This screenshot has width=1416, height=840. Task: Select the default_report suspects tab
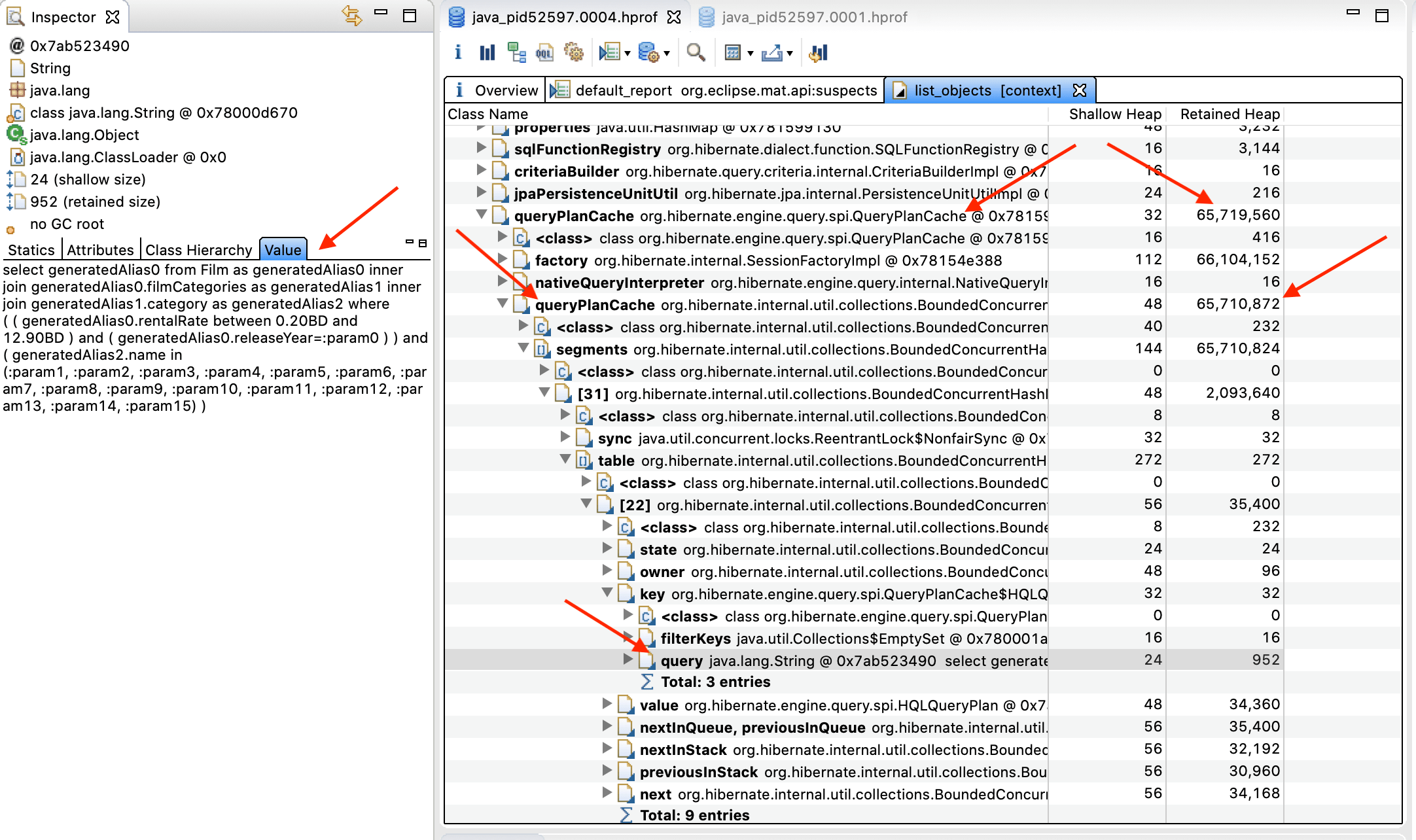pyautogui.click(x=713, y=91)
